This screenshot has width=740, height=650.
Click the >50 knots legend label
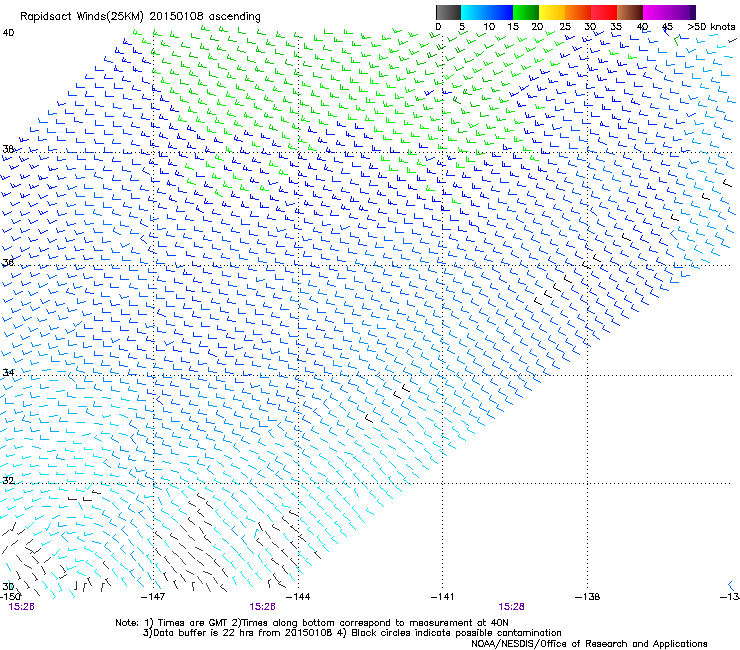tap(711, 27)
